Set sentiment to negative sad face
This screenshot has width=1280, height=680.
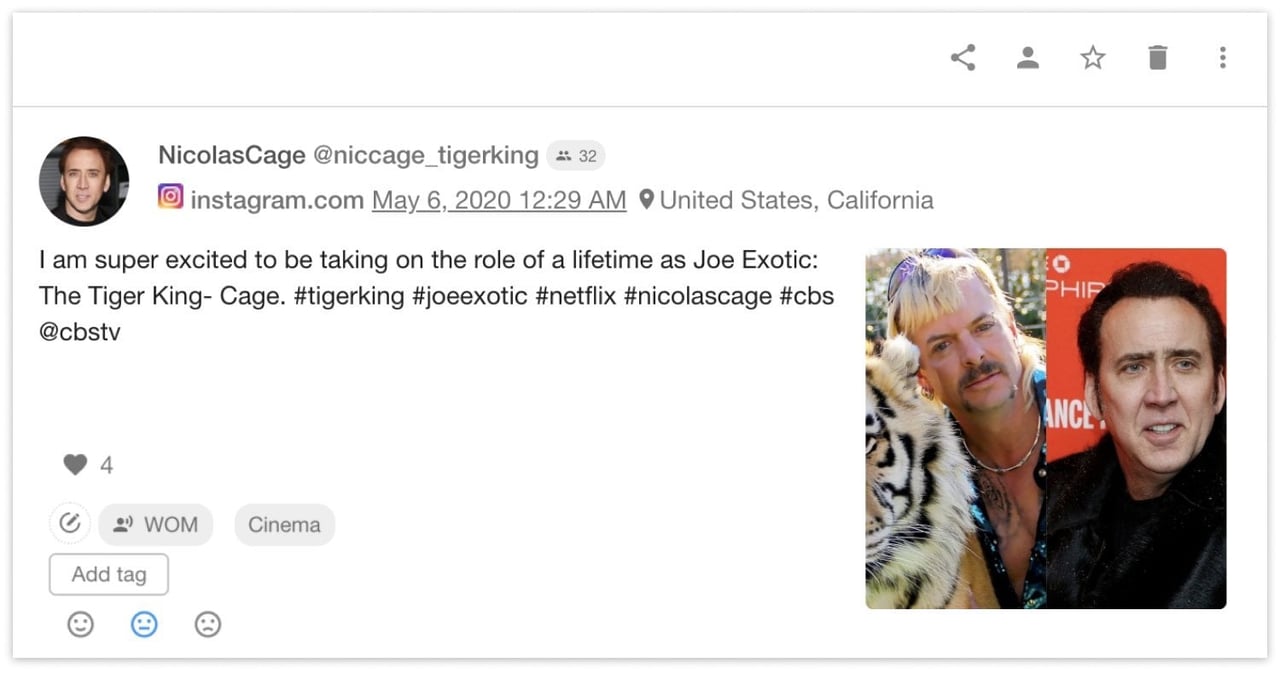point(207,625)
